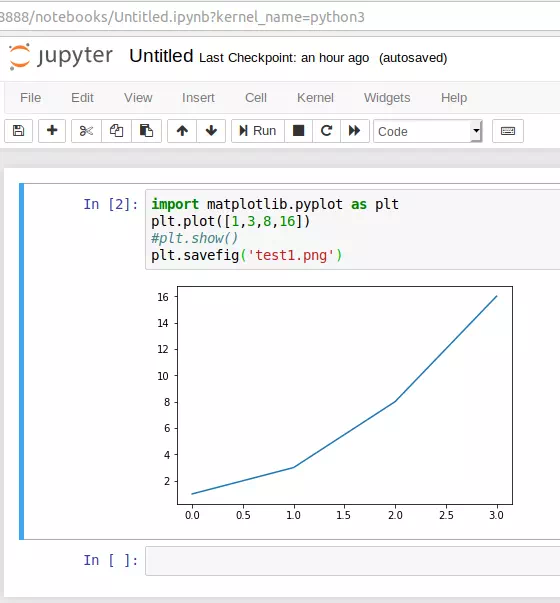This screenshot has height=603, width=560.
Task: Cut selected cells with scissors icon
Action: click(86, 131)
